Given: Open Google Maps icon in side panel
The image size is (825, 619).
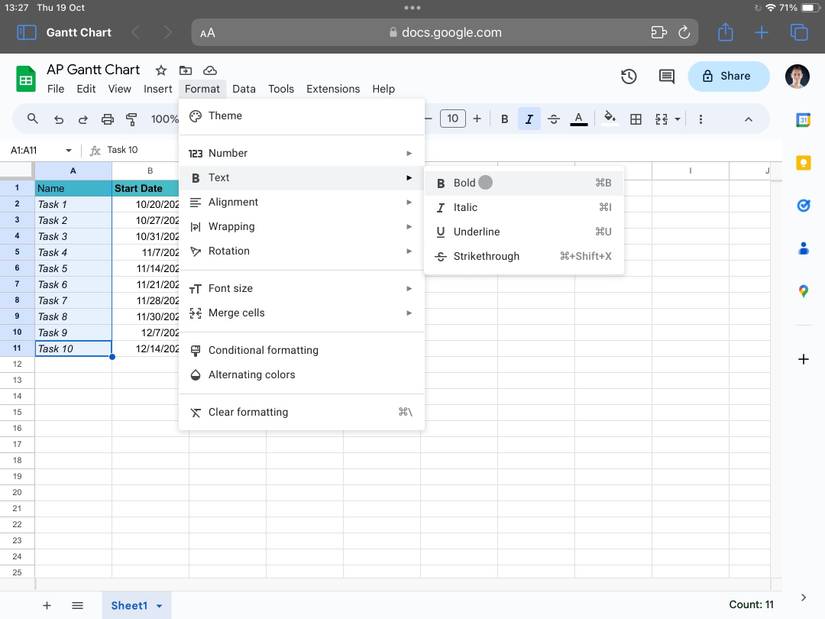Looking at the screenshot, I should click(803, 291).
